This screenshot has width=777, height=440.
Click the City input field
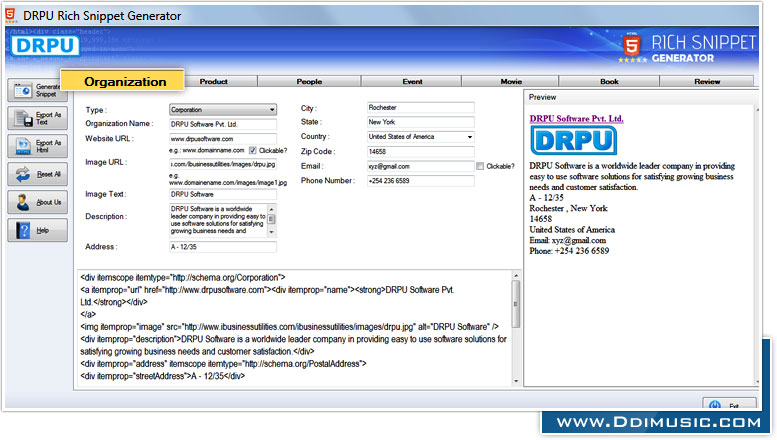coord(420,108)
